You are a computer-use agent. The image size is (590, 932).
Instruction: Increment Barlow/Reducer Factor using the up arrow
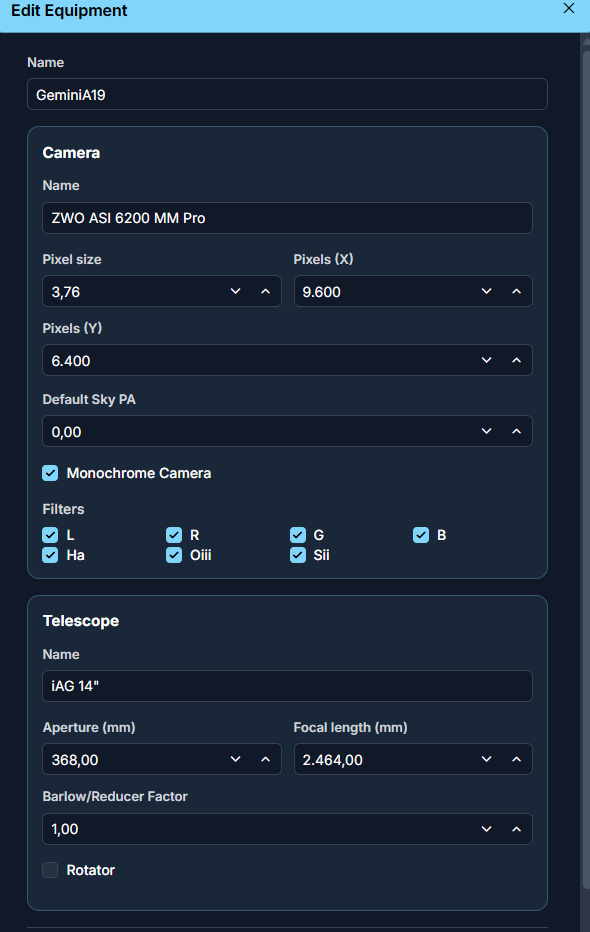point(517,829)
